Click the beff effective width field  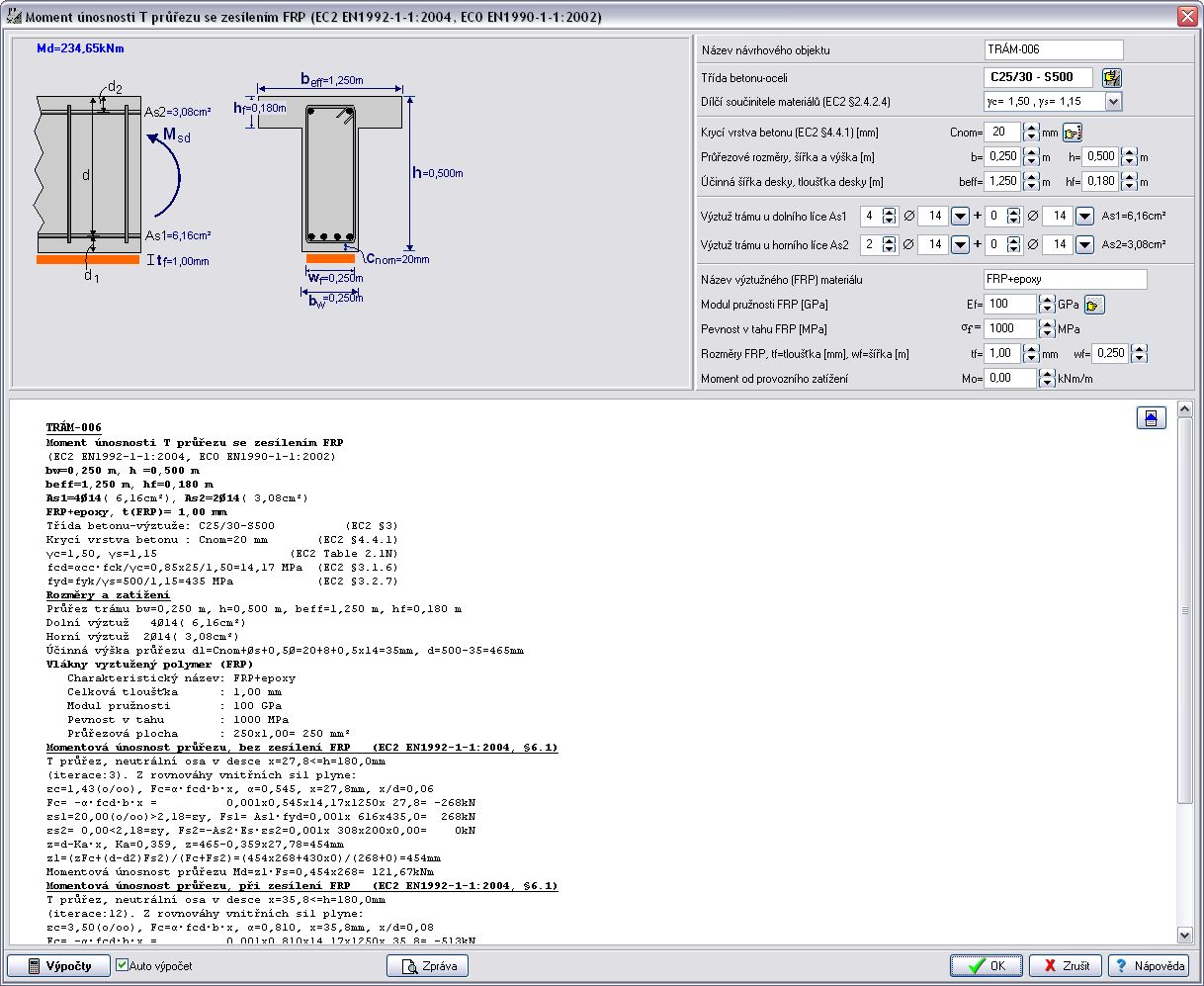point(1002,181)
